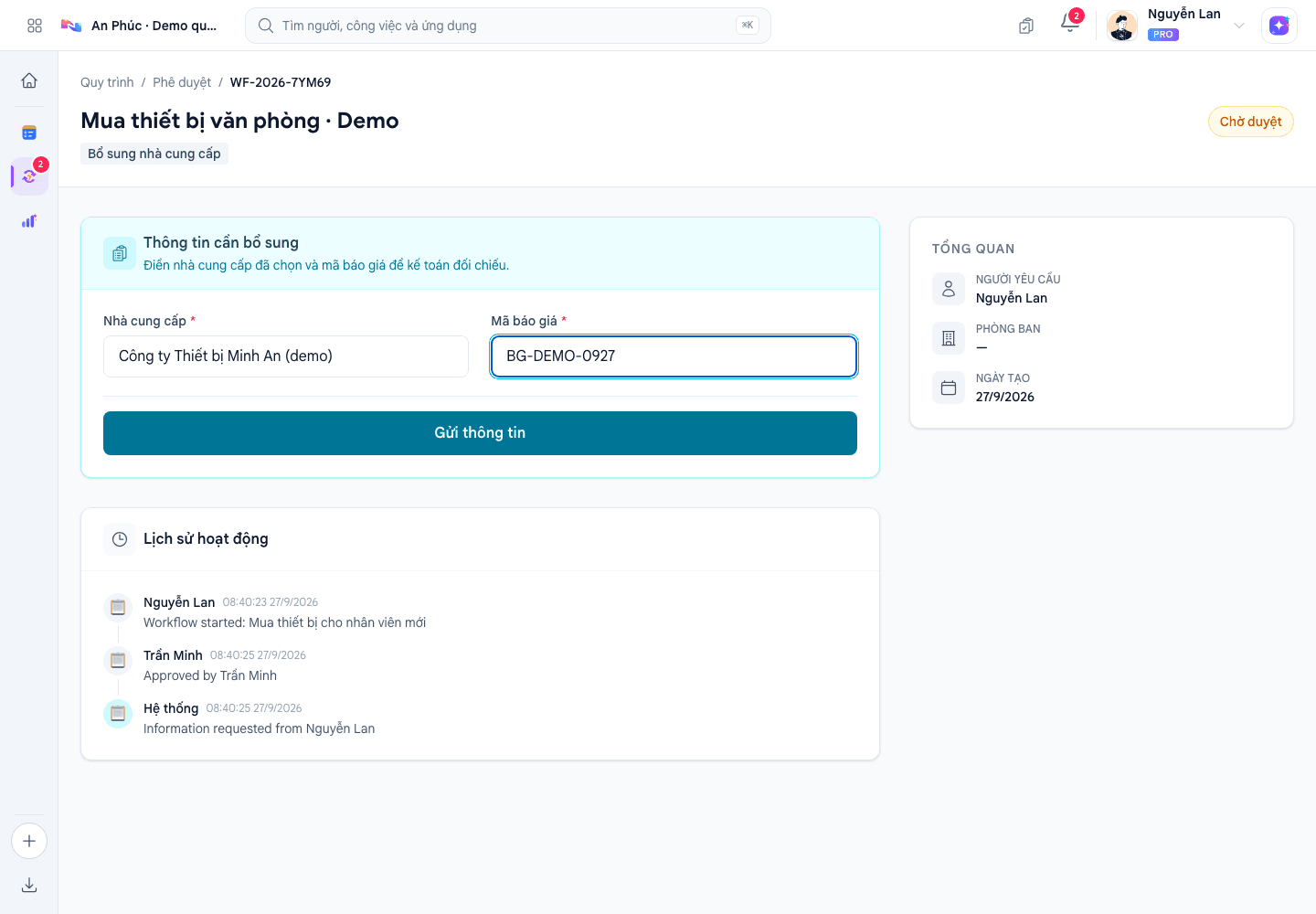
Task: Open workflow icon with badge in sidebar
Action: [x=29, y=175]
